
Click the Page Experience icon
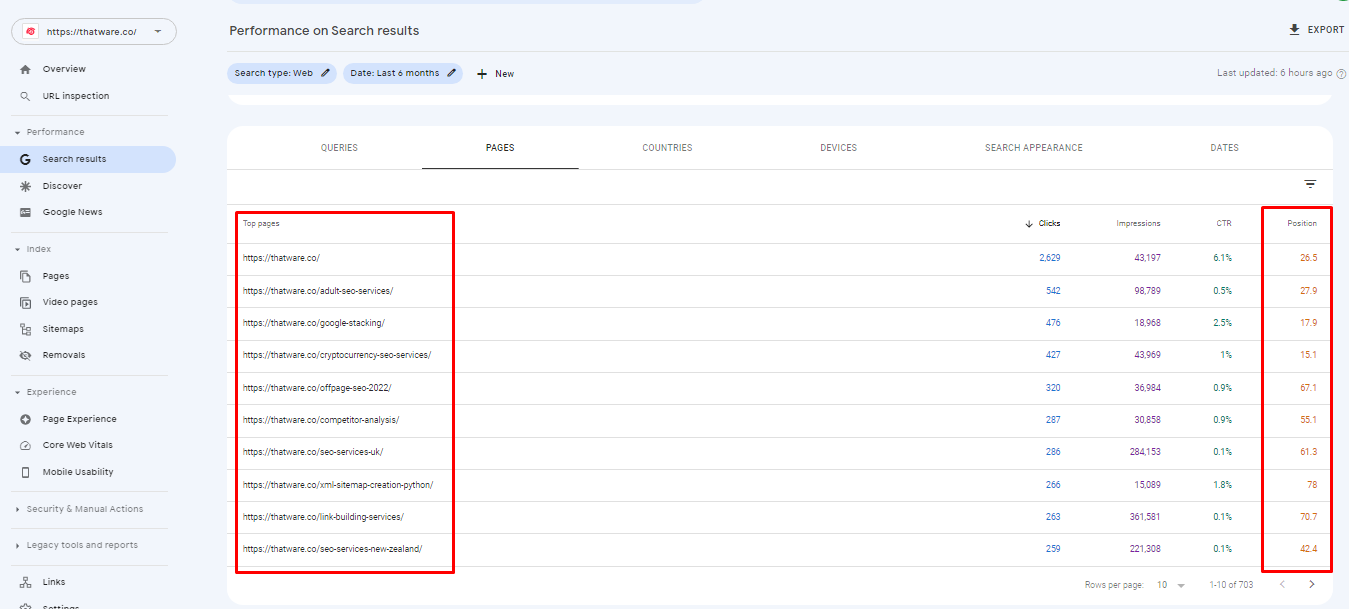click(x=25, y=419)
